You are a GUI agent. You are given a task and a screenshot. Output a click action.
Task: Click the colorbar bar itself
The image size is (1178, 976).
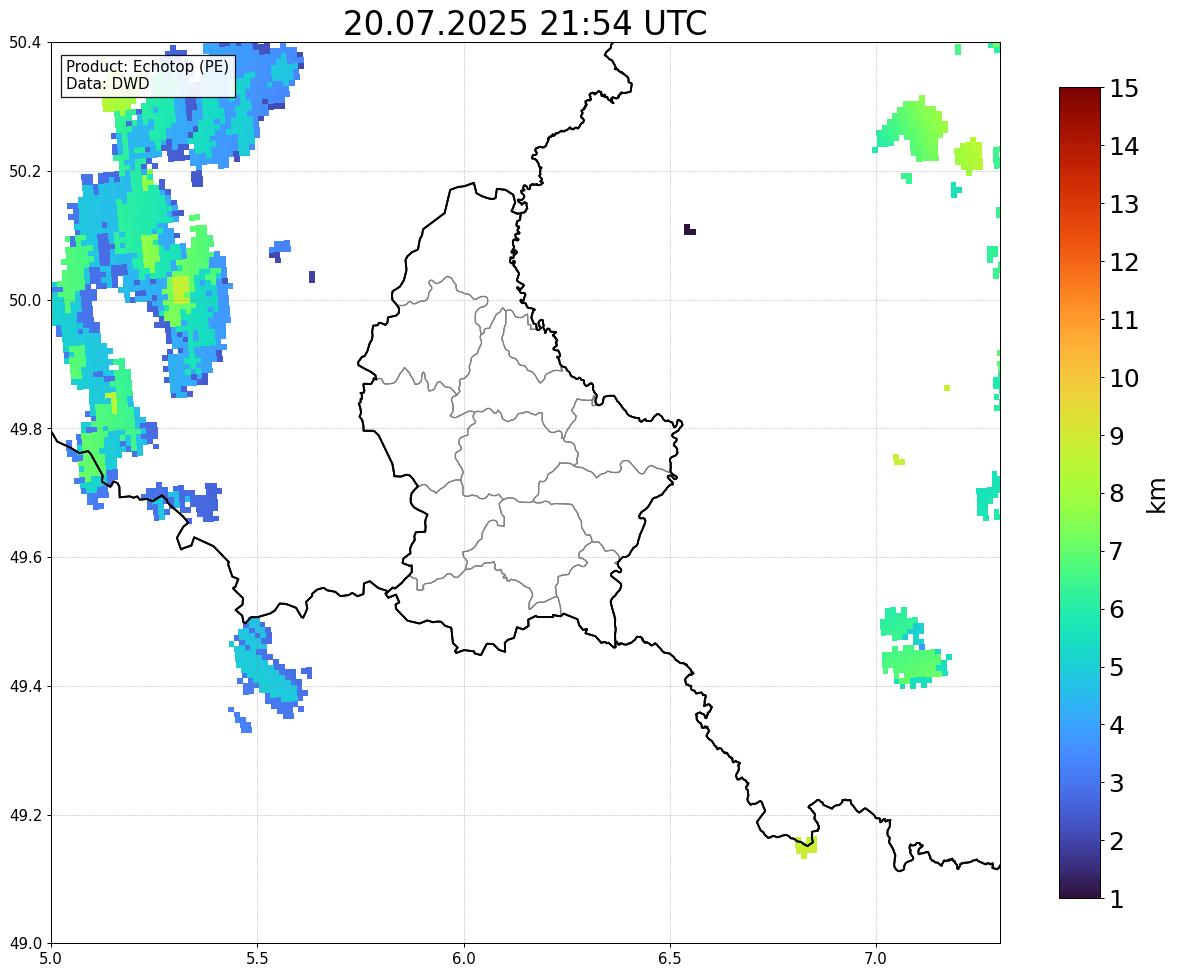[1080, 493]
